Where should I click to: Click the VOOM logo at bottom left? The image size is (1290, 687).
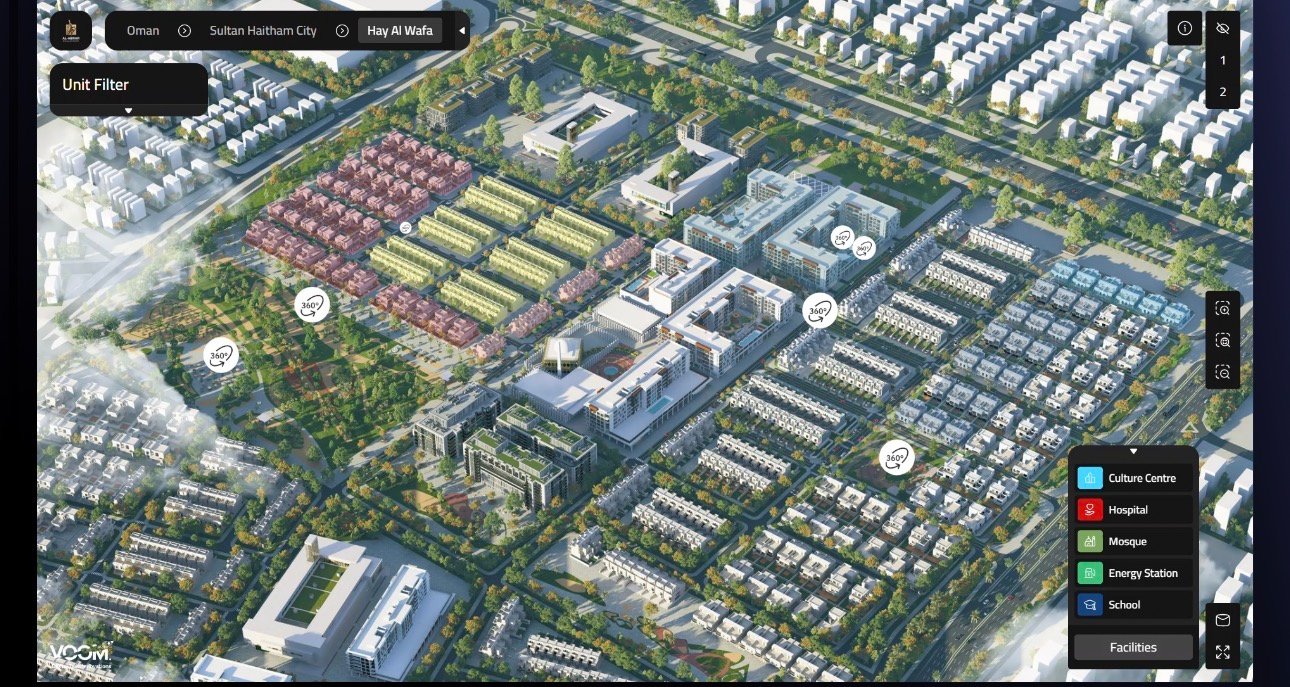coord(82,655)
